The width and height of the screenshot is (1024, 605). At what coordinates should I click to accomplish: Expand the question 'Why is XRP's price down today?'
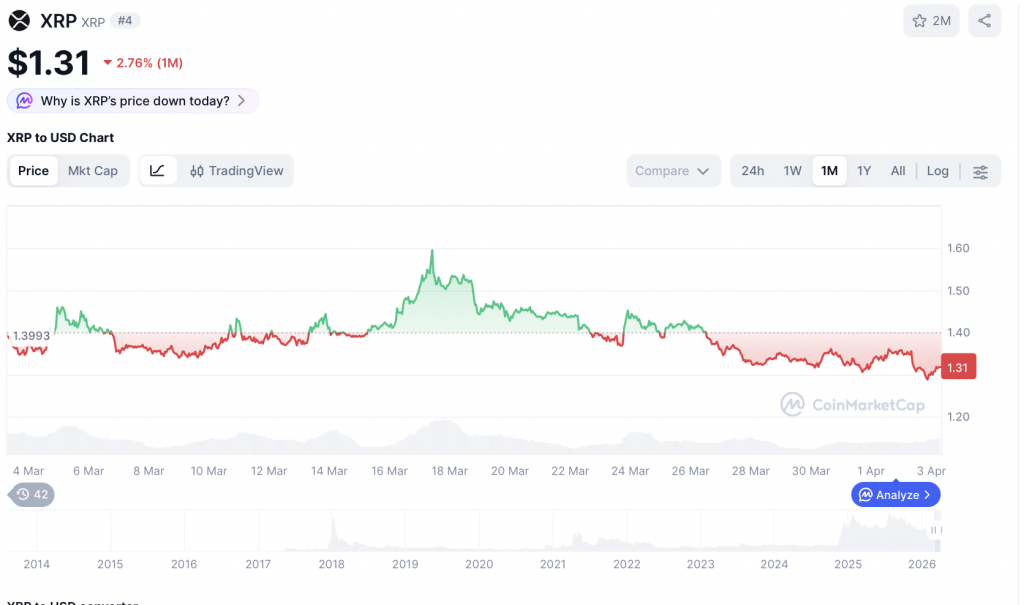click(x=133, y=100)
